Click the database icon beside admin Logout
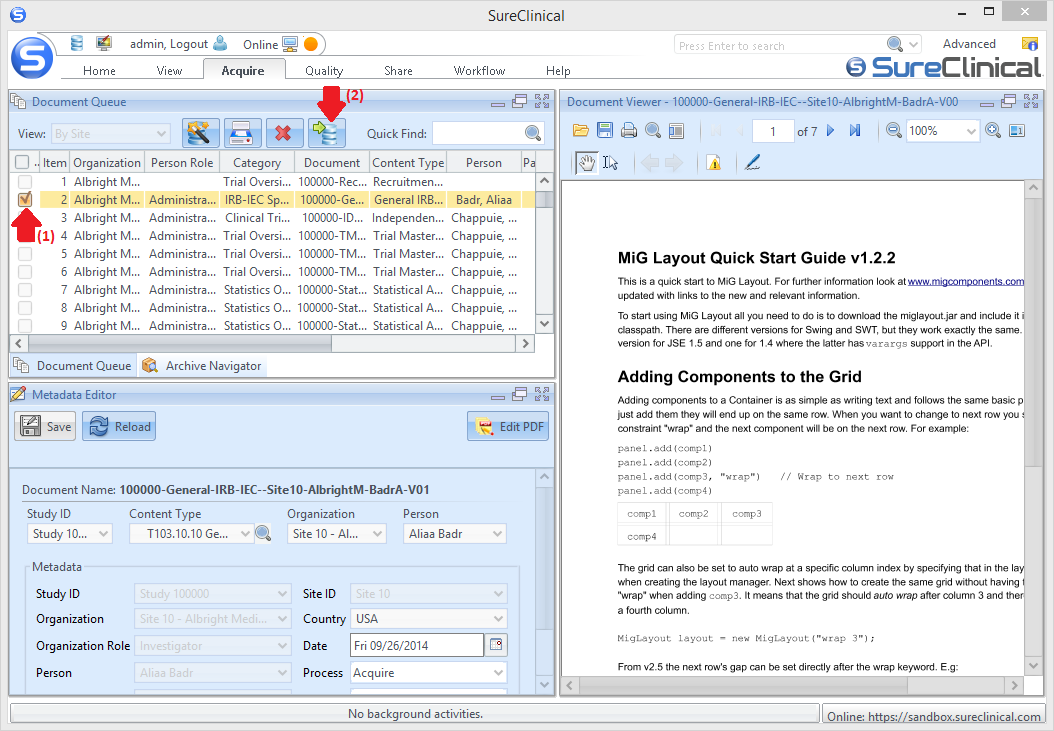Image resolution: width=1054 pixels, height=731 pixels. pos(77,44)
